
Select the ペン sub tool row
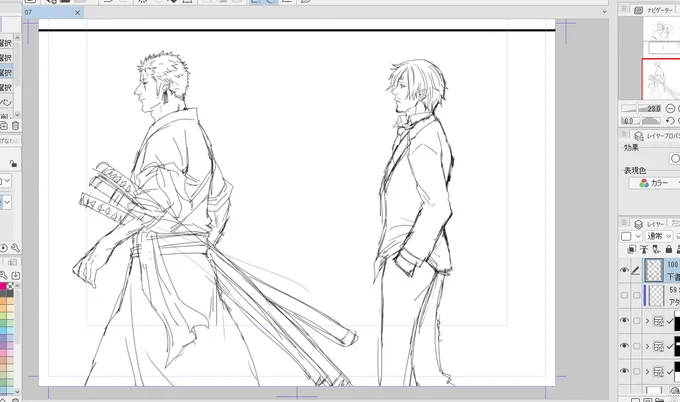point(7,102)
